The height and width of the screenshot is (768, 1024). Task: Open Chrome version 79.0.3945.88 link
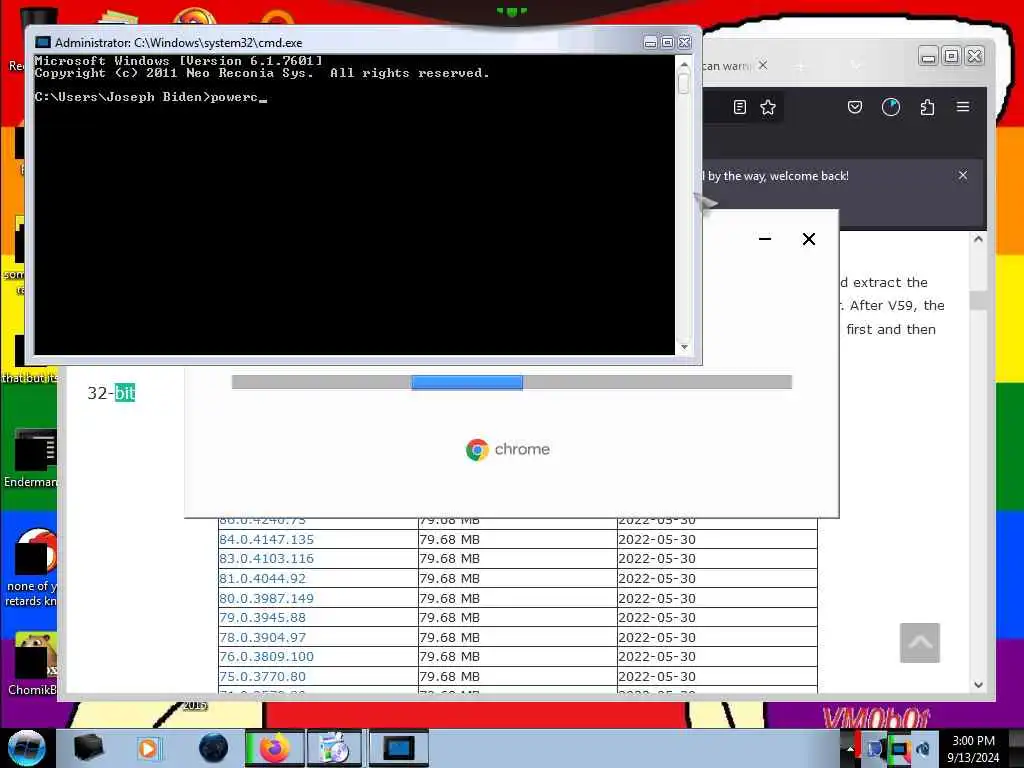tap(263, 617)
